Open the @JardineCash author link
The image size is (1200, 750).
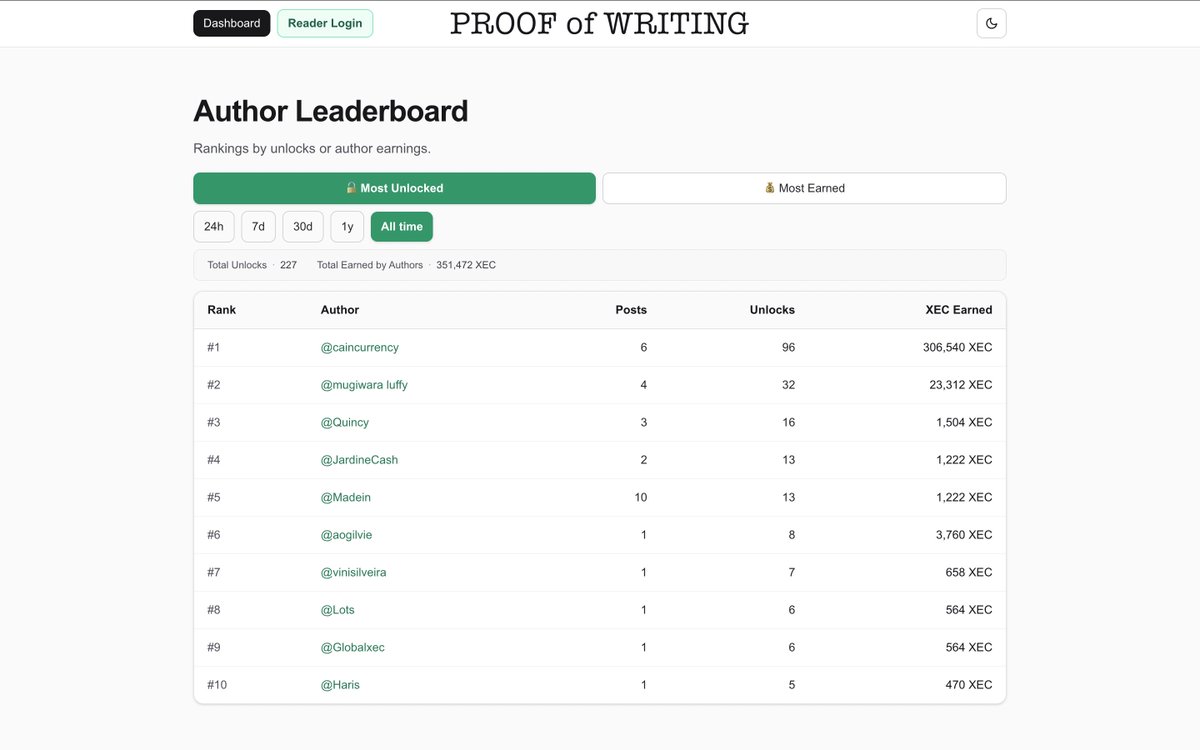[x=359, y=460]
